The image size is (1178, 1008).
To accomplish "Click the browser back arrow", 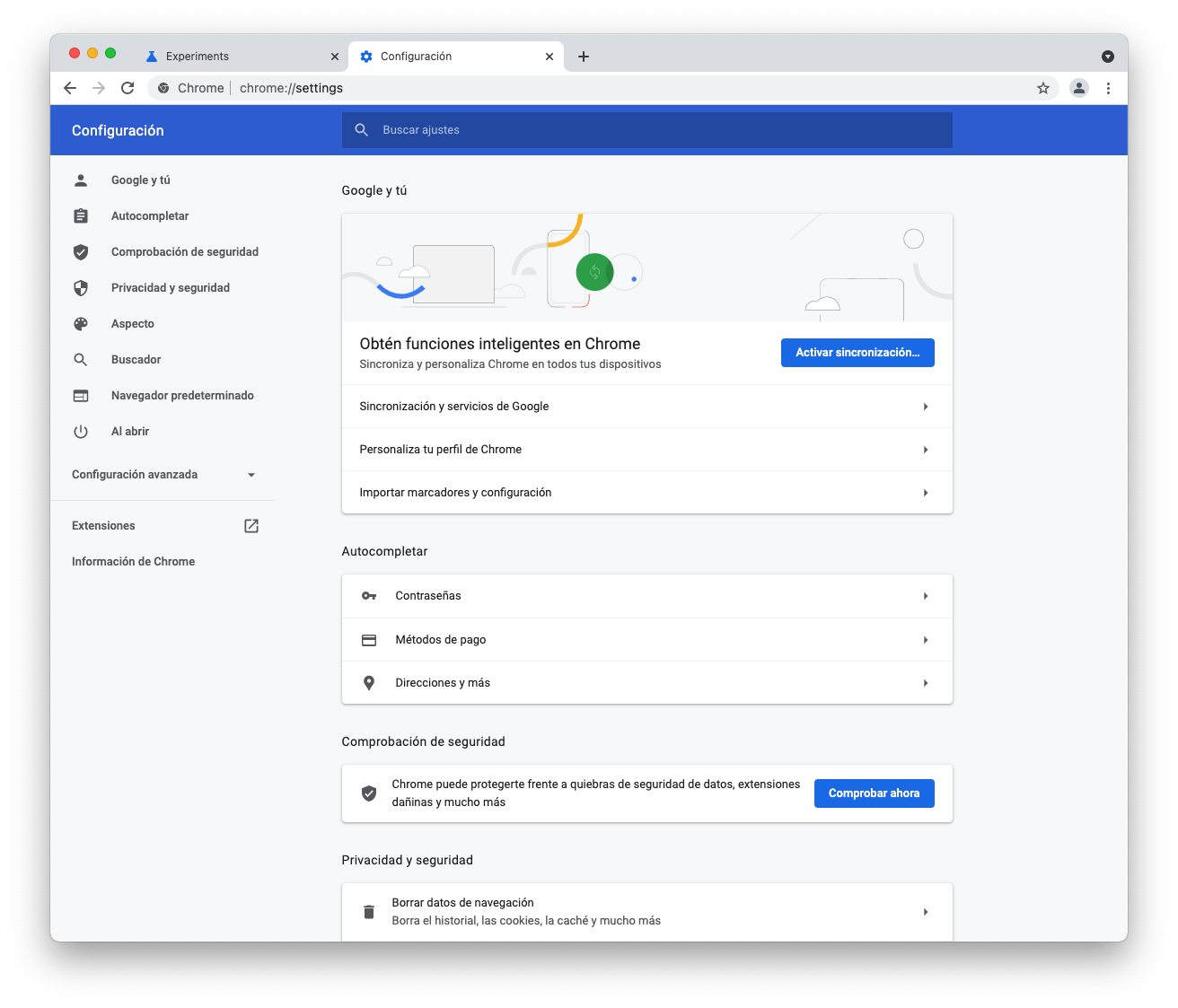I will [x=70, y=88].
